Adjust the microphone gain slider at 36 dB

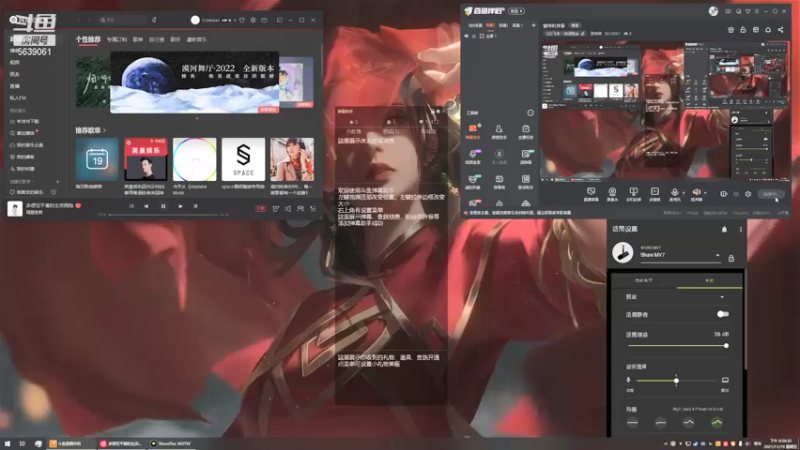click(677, 346)
